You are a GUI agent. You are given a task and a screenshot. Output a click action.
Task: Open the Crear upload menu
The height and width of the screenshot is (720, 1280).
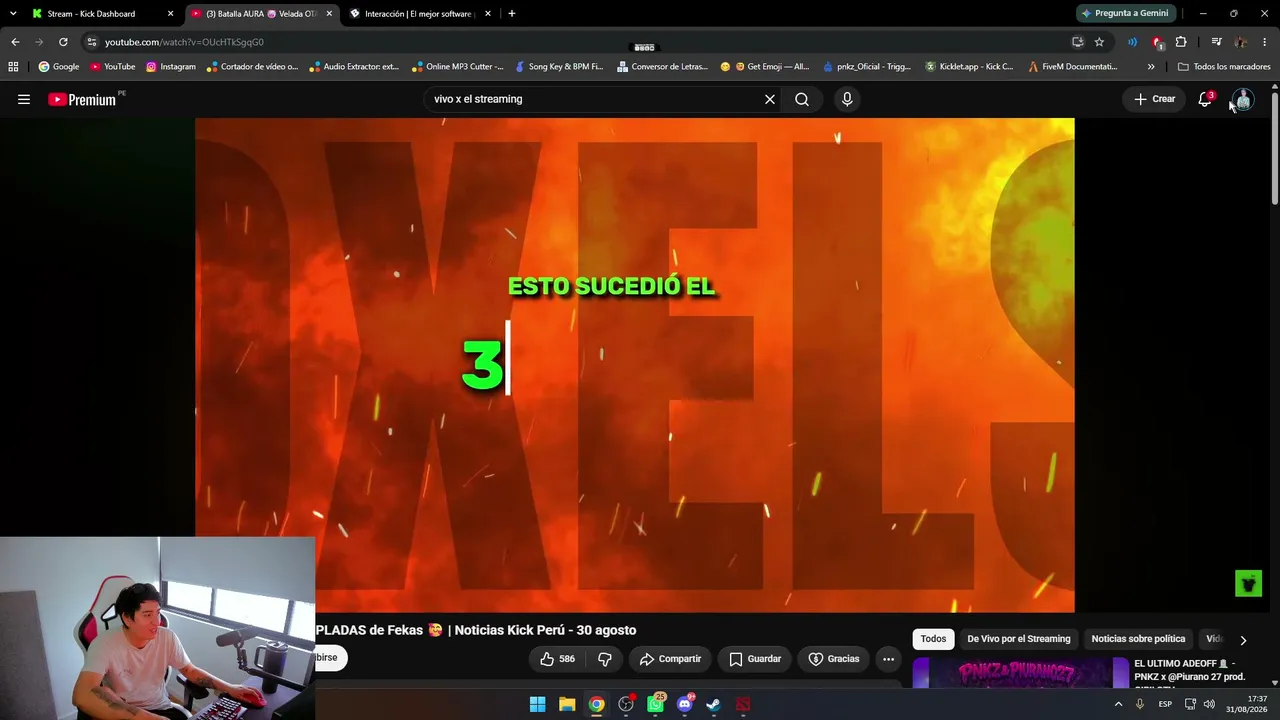(1154, 99)
